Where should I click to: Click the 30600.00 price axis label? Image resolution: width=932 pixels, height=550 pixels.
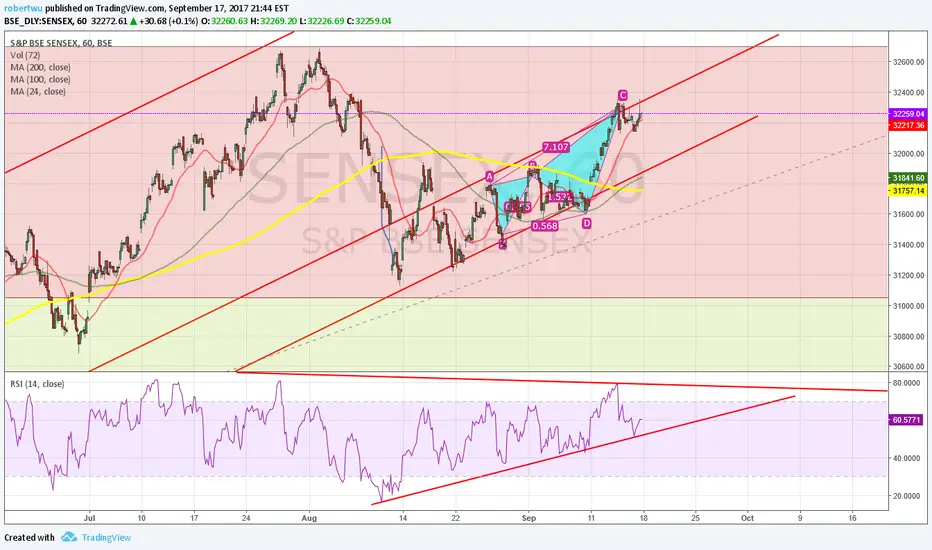(908, 366)
